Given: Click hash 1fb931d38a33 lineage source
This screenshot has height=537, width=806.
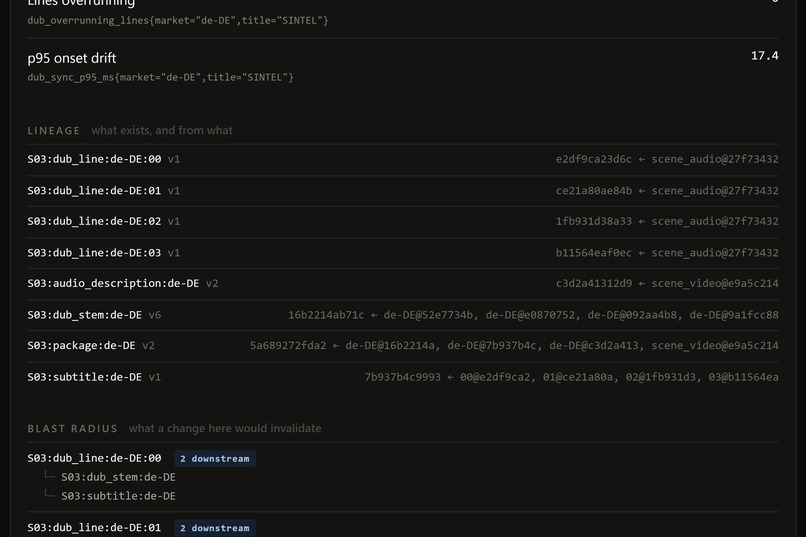Looking at the screenshot, I should [667, 221].
